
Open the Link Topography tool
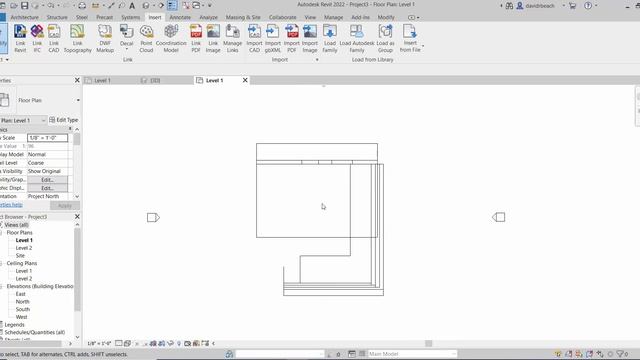78,38
